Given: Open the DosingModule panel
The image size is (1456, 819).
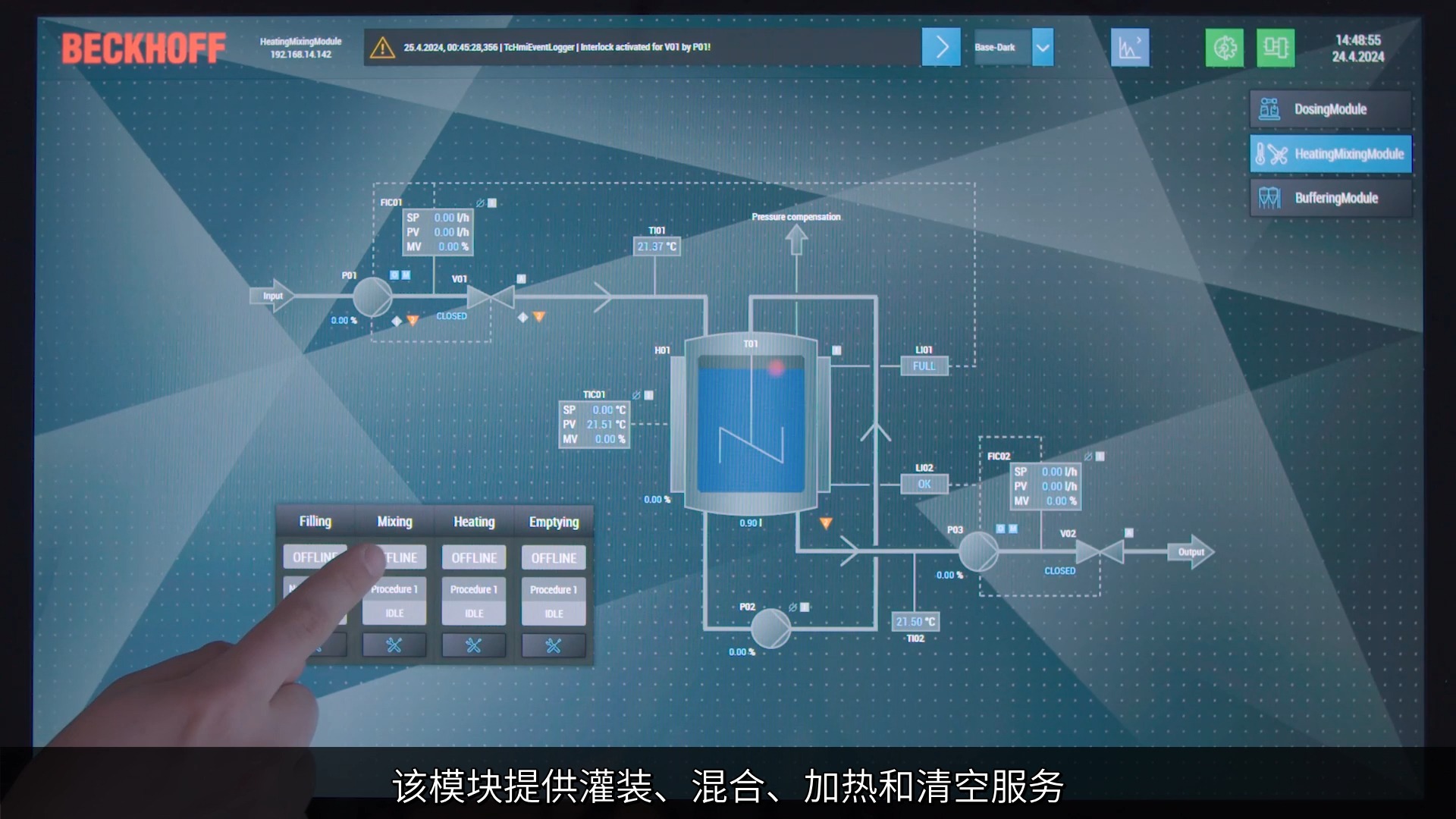Looking at the screenshot, I should pos(1331,108).
